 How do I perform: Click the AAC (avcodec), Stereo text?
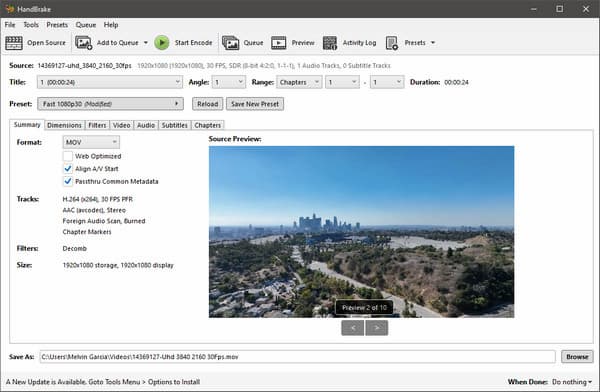[x=94, y=210]
